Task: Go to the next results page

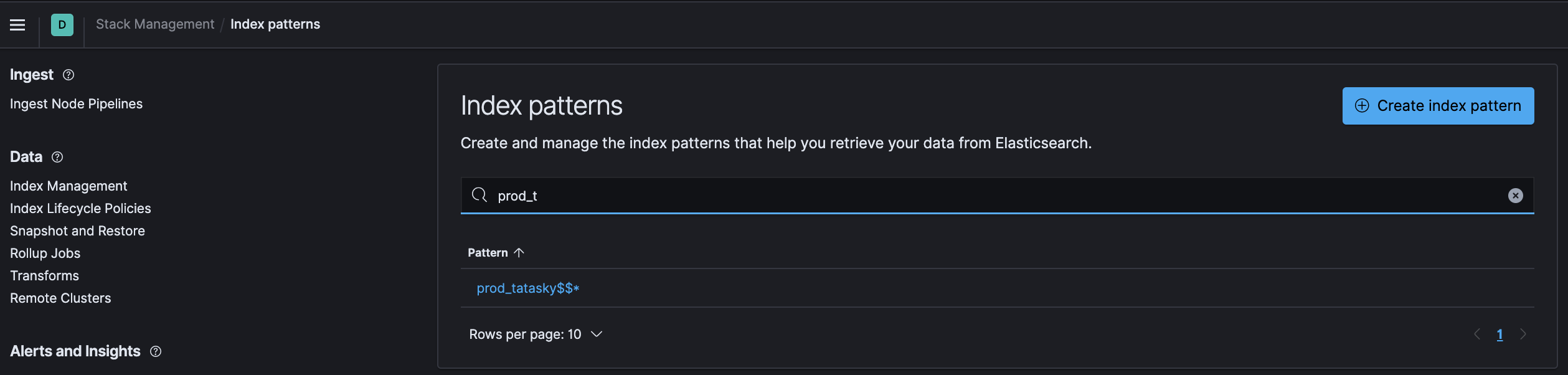Action: [x=1523, y=334]
